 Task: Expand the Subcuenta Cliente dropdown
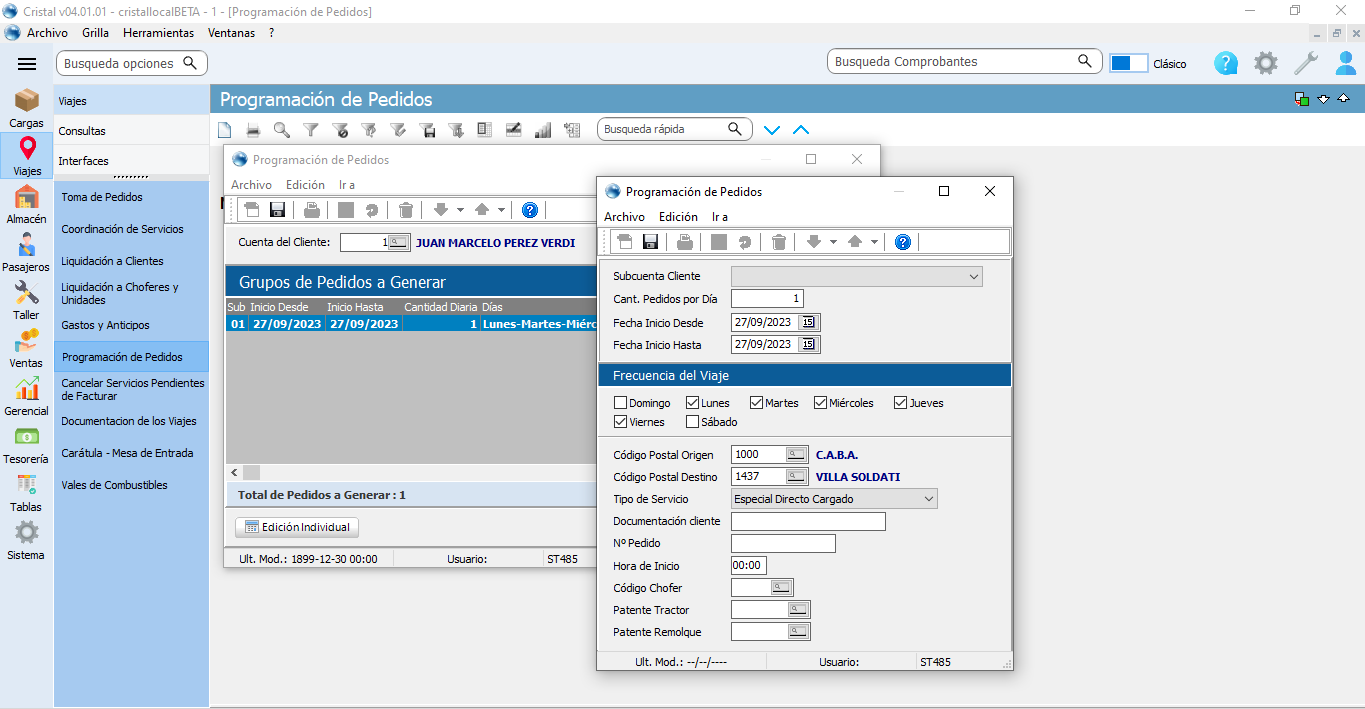(x=974, y=277)
